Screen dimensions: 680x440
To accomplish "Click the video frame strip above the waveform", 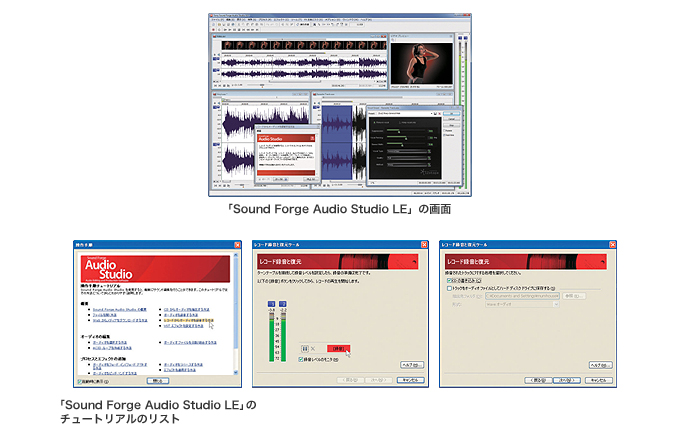I will click(x=304, y=45).
